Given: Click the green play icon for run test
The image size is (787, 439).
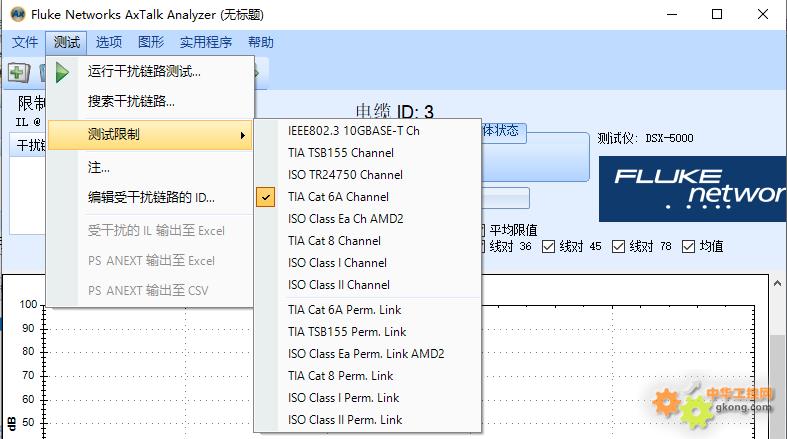Looking at the screenshot, I should click(63, 72).
